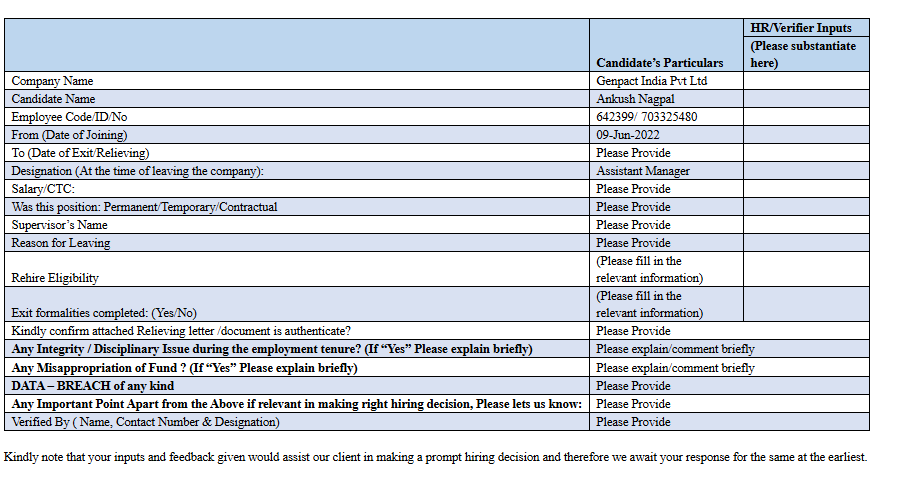921x482 pixels.
Task: Select the 'Genpact India Pvt Ltd' cell
Action: pos(651,81)
